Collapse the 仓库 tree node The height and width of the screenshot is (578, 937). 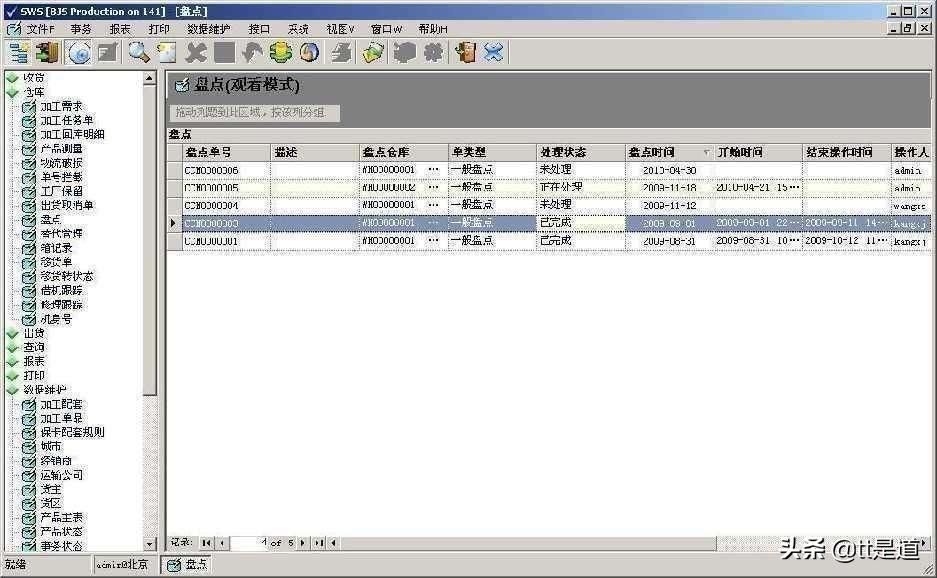(13, 92)
